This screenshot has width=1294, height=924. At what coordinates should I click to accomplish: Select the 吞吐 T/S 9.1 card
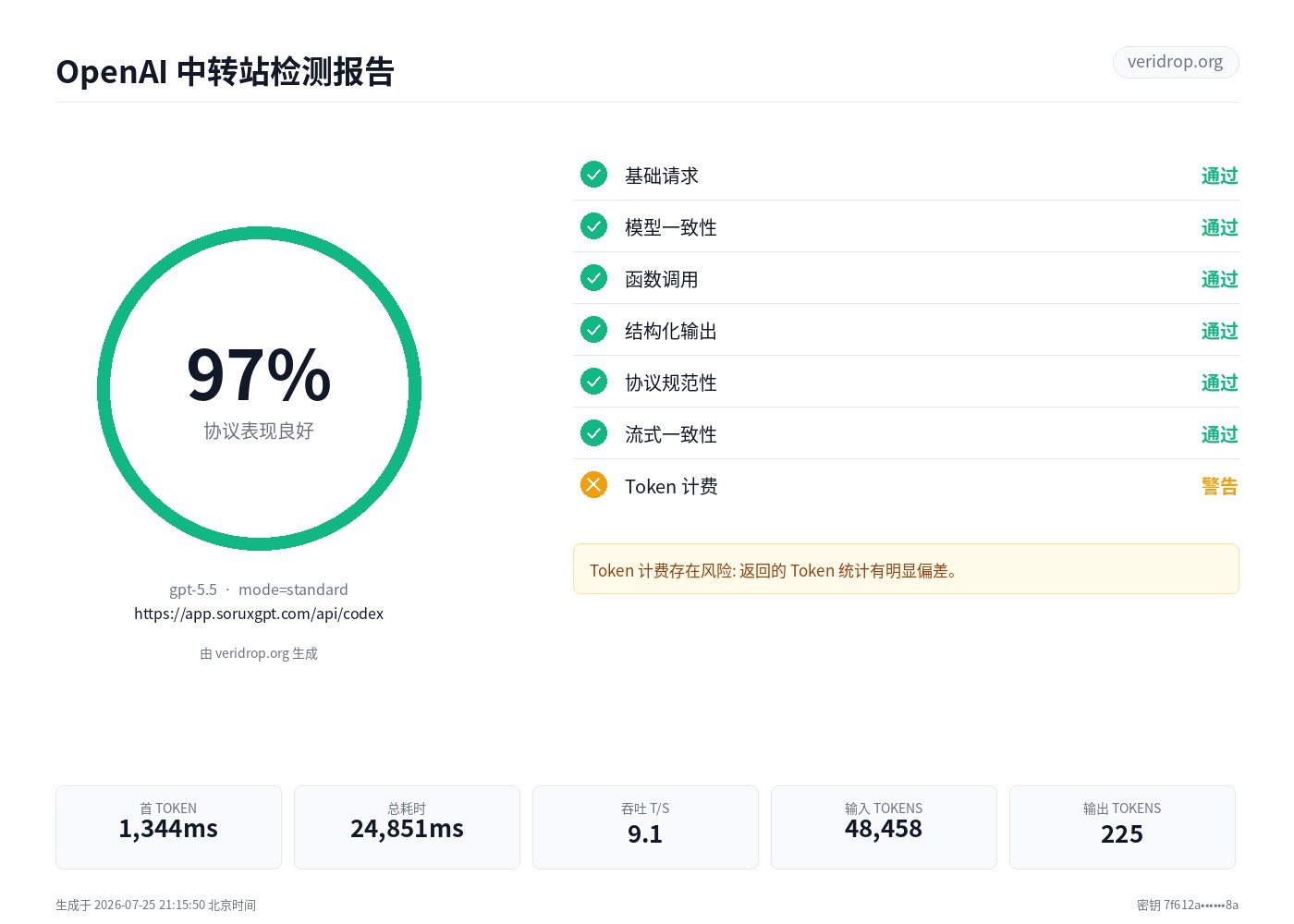pos(645,827)
